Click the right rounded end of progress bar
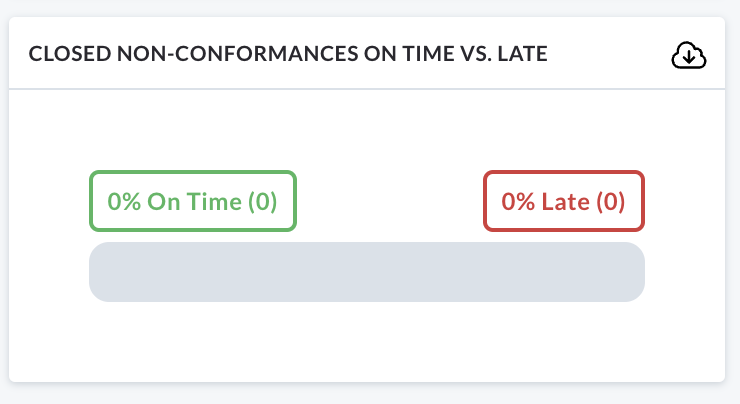 tap(632, 272)
